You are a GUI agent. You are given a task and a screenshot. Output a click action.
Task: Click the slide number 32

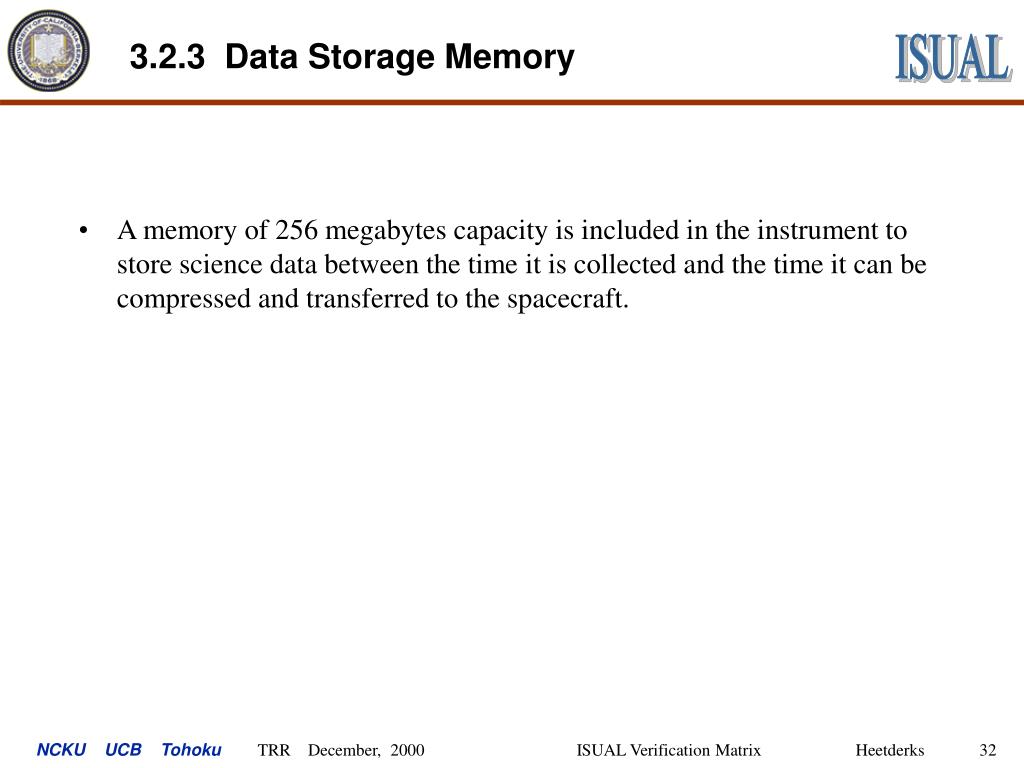(x=987, y=750)
